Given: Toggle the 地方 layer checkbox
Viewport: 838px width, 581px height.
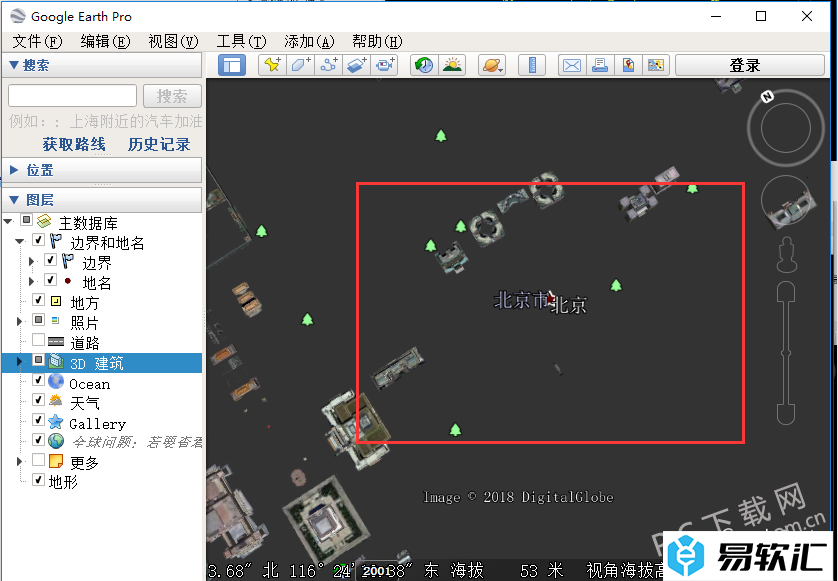Looking at the screenshot, I should pos(38,300).
